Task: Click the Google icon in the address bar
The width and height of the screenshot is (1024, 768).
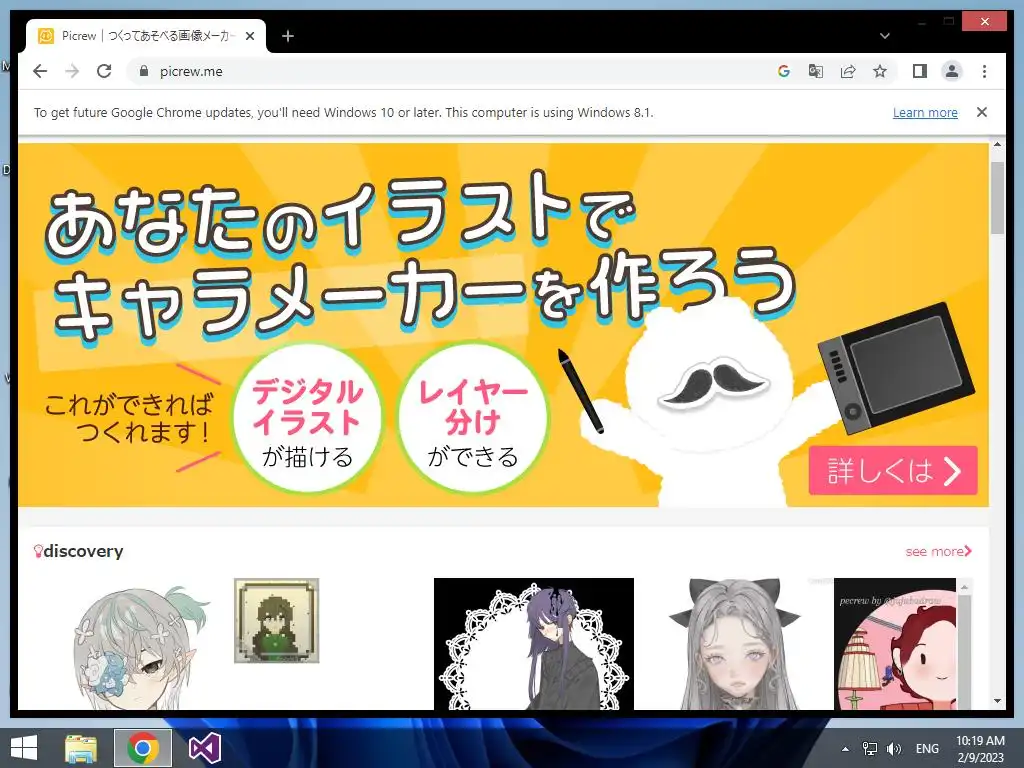Action: [x=784, y=71]
